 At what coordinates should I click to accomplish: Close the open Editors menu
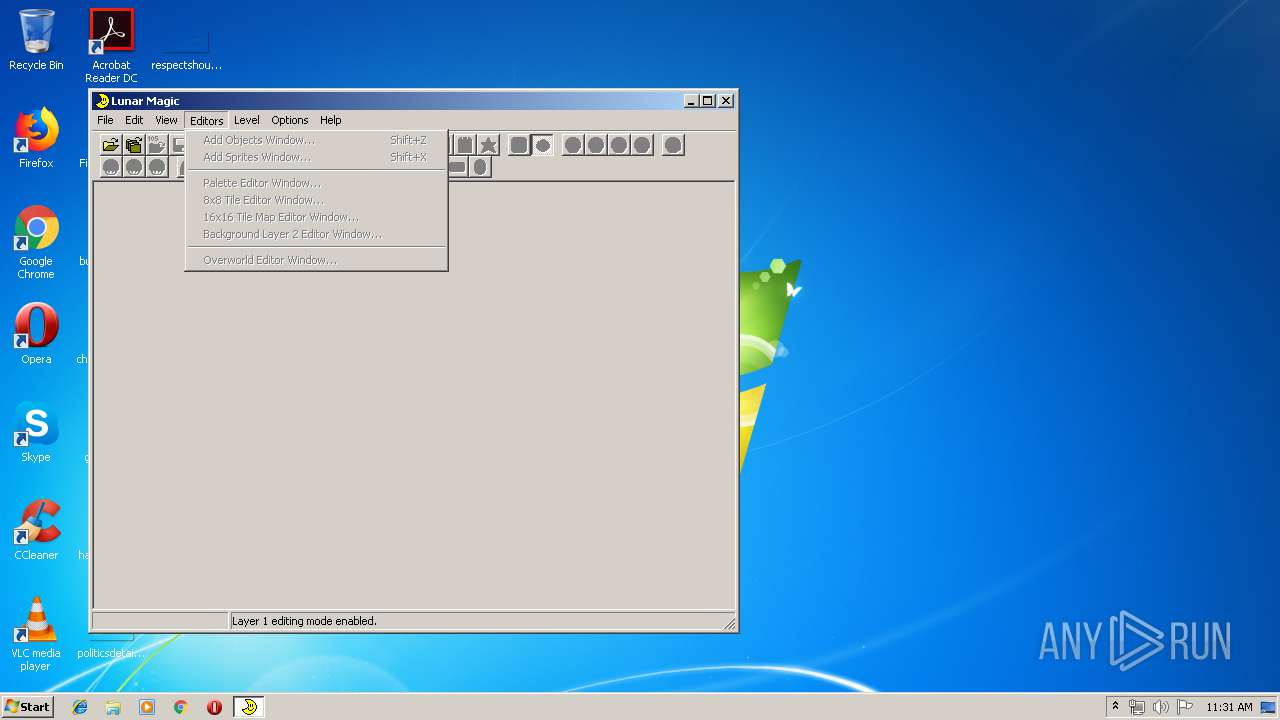[x=207, y=120]
